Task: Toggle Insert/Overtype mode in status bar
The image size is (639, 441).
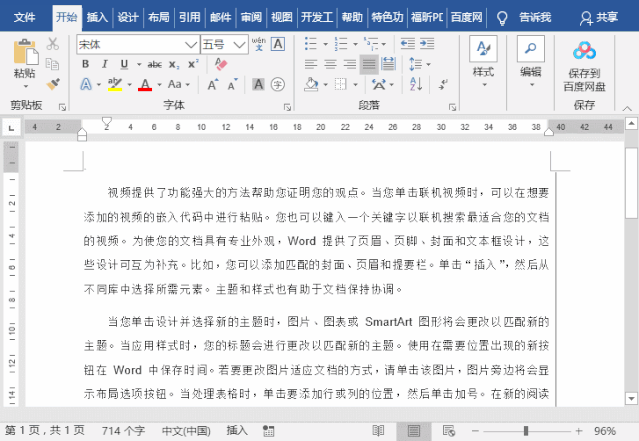Action: 237,430
